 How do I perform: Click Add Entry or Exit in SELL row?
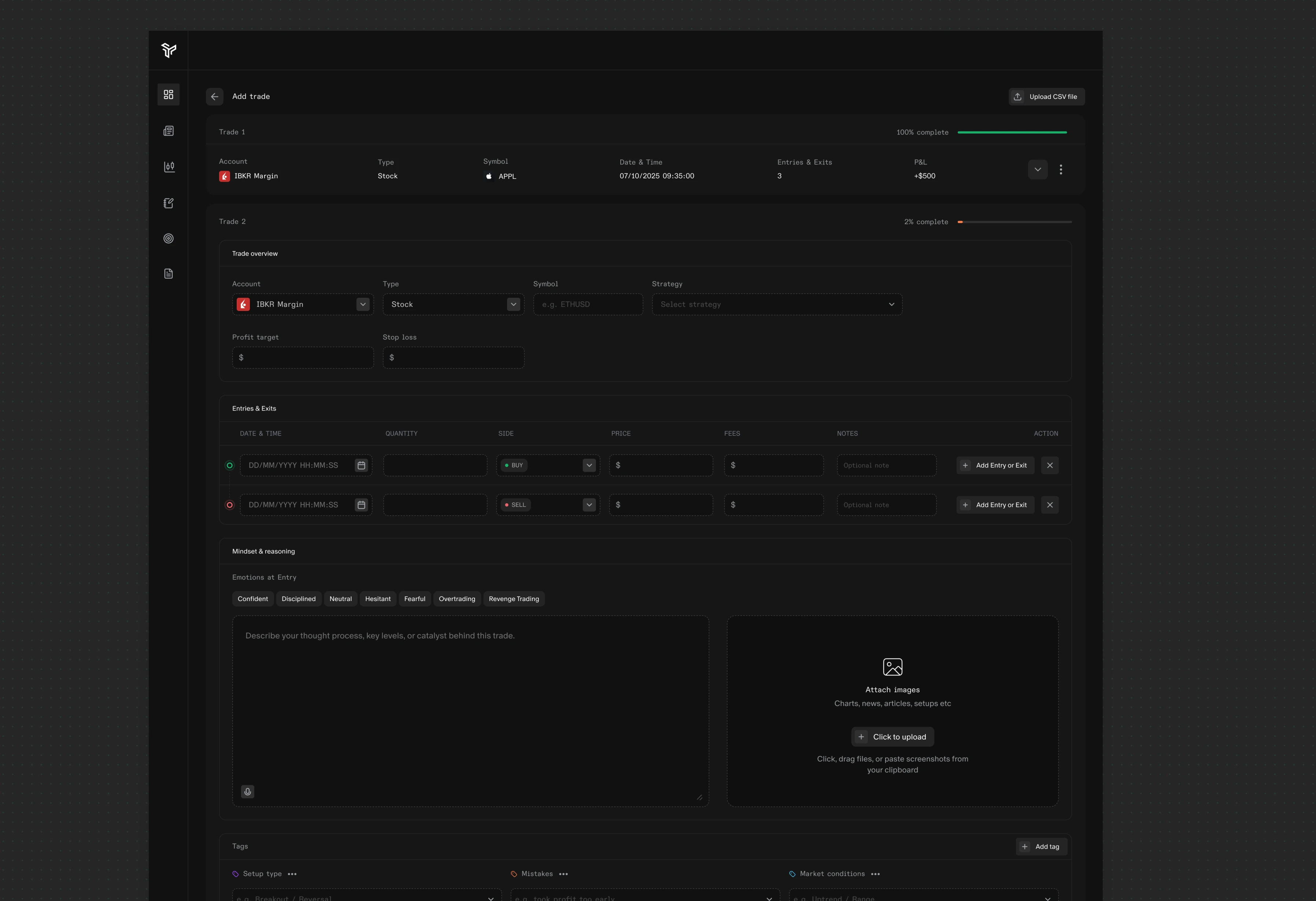point(995,505)
